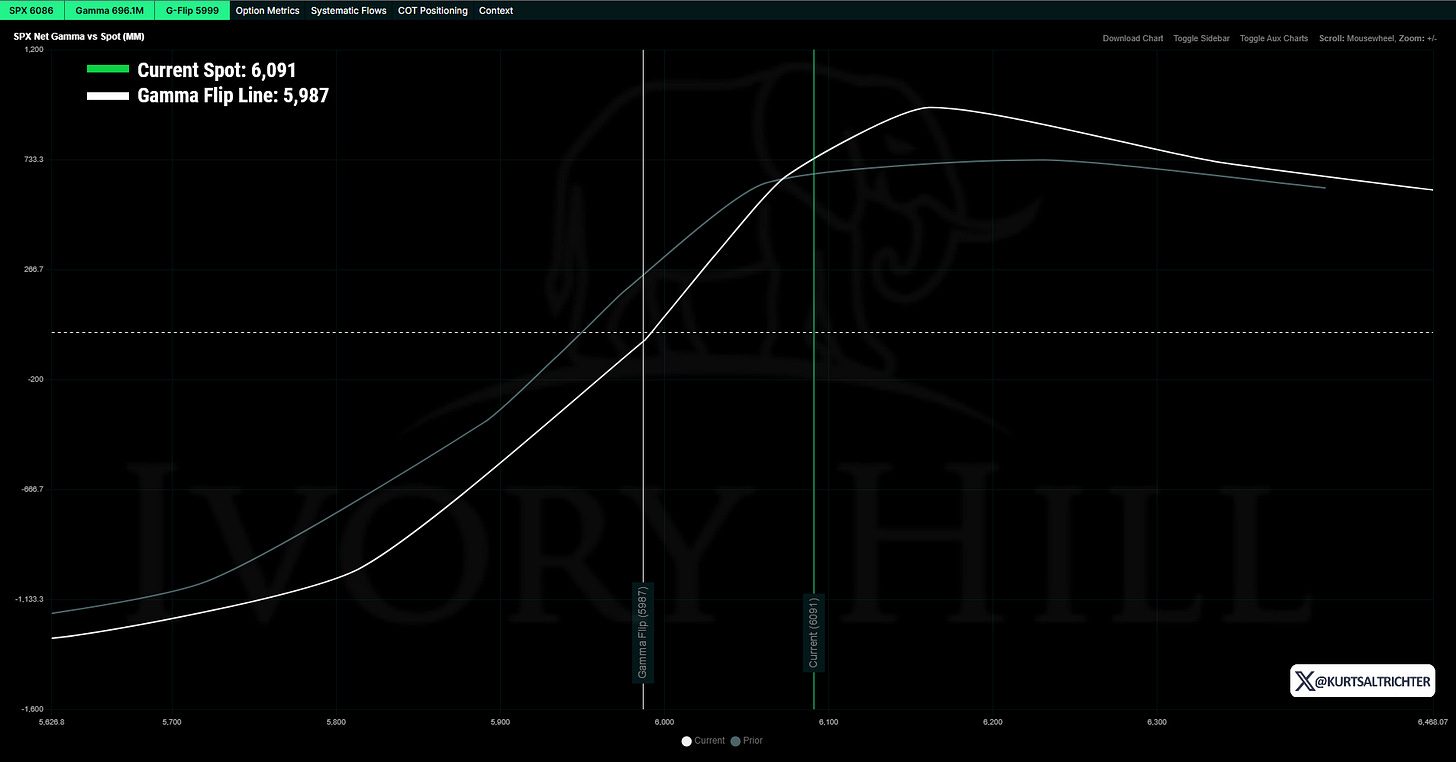Click the Gamma Flip Line: 5,987 annotation

(233, 96)
